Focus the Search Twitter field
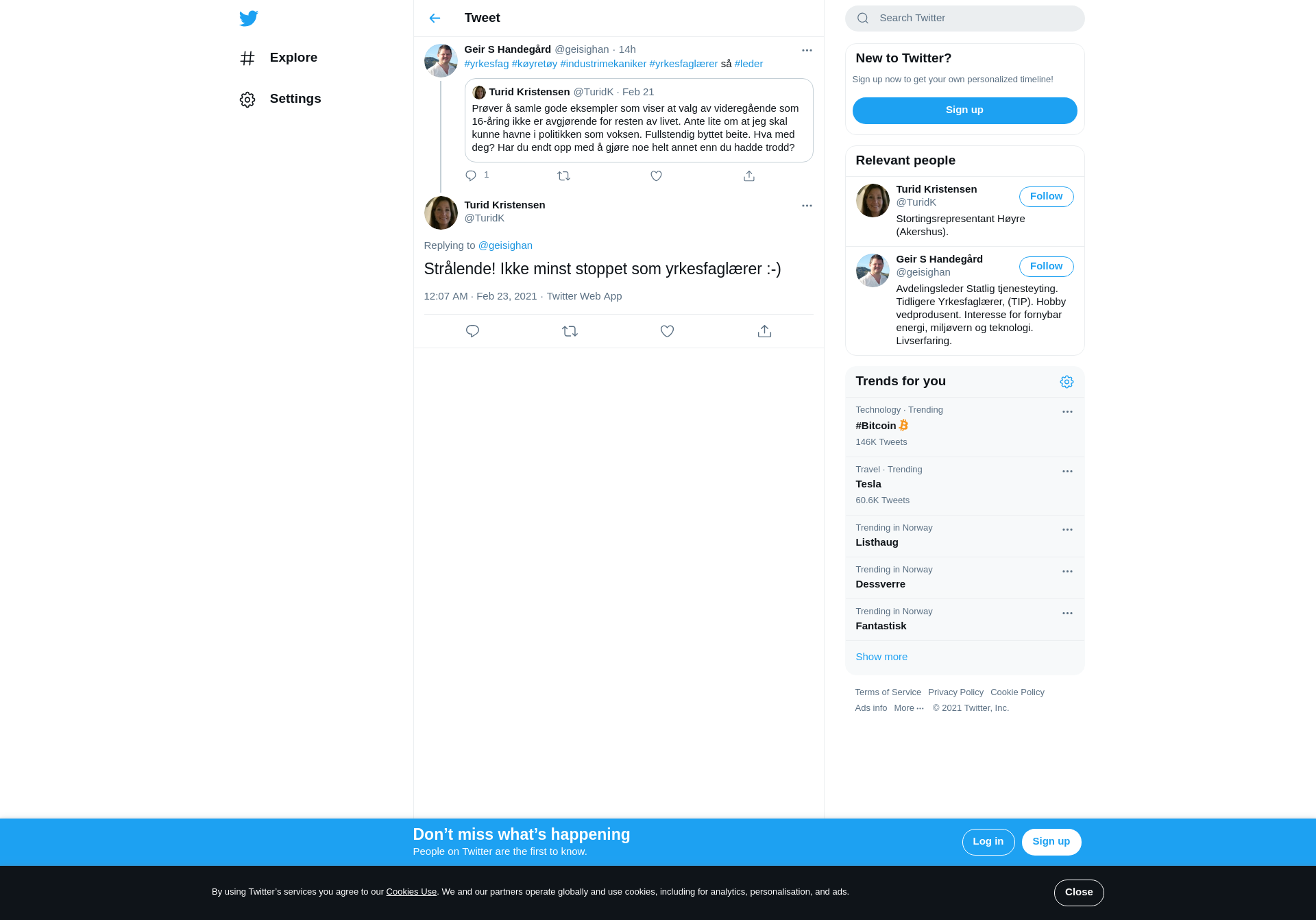Image resolution: width=1316 pixels, height=920 pixels. [x=964, y=19]
